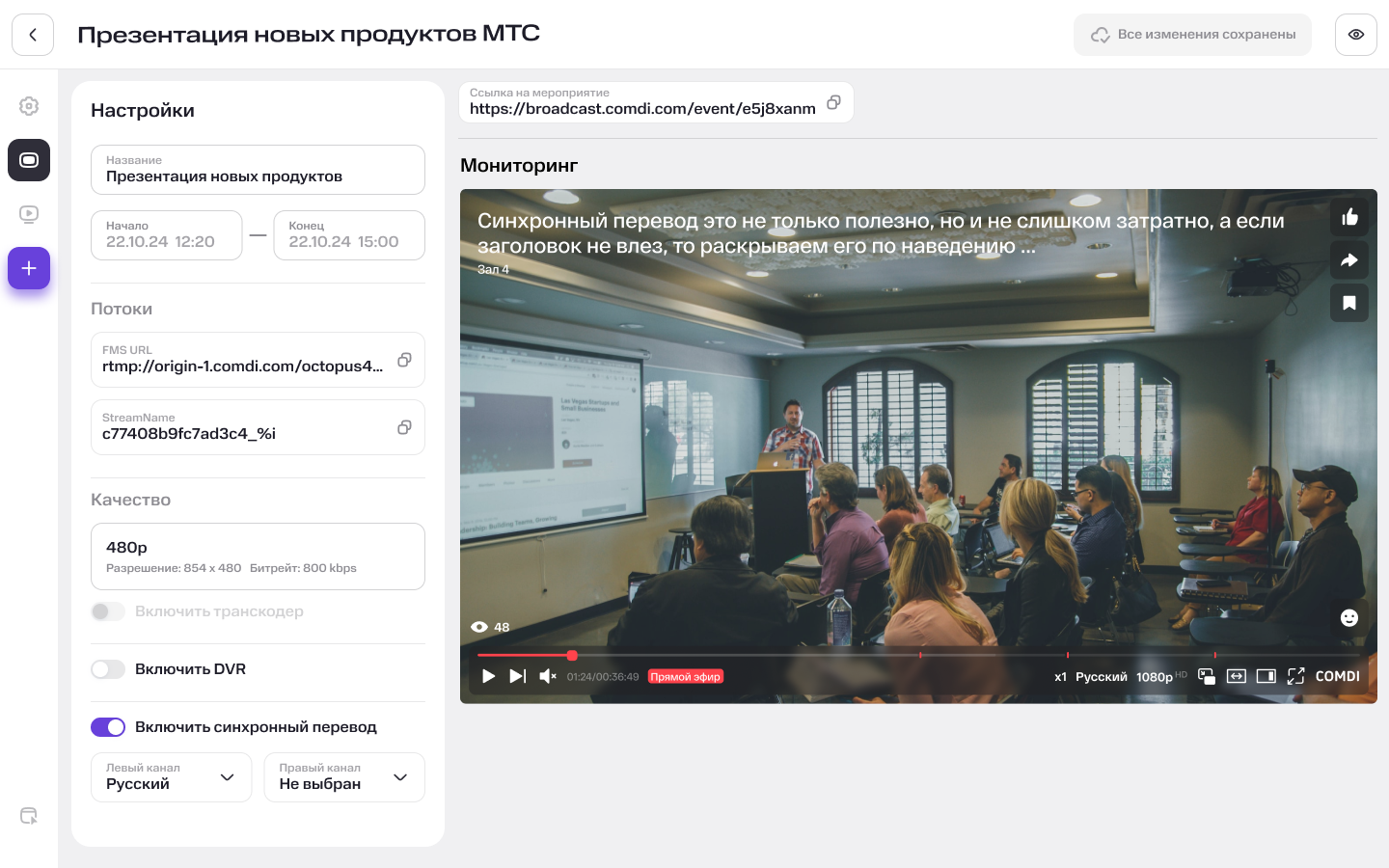The height and width of the screenshot is (868, 1389).
Task: Enable picture-in-picture mode in player
Action: [1207, 676]
